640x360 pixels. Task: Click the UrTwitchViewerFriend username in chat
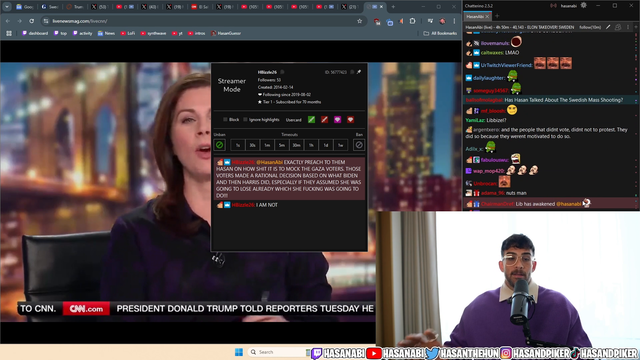pos(506,65)
